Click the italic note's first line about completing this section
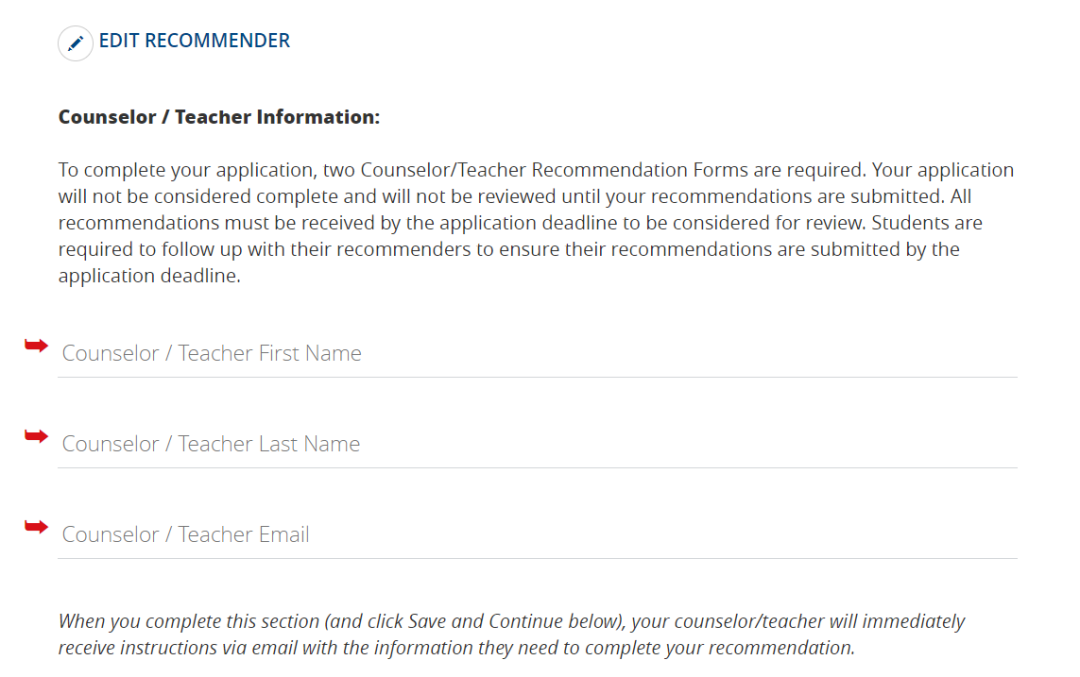Screen dimensions: 1080x677 [x=511, y=621]
